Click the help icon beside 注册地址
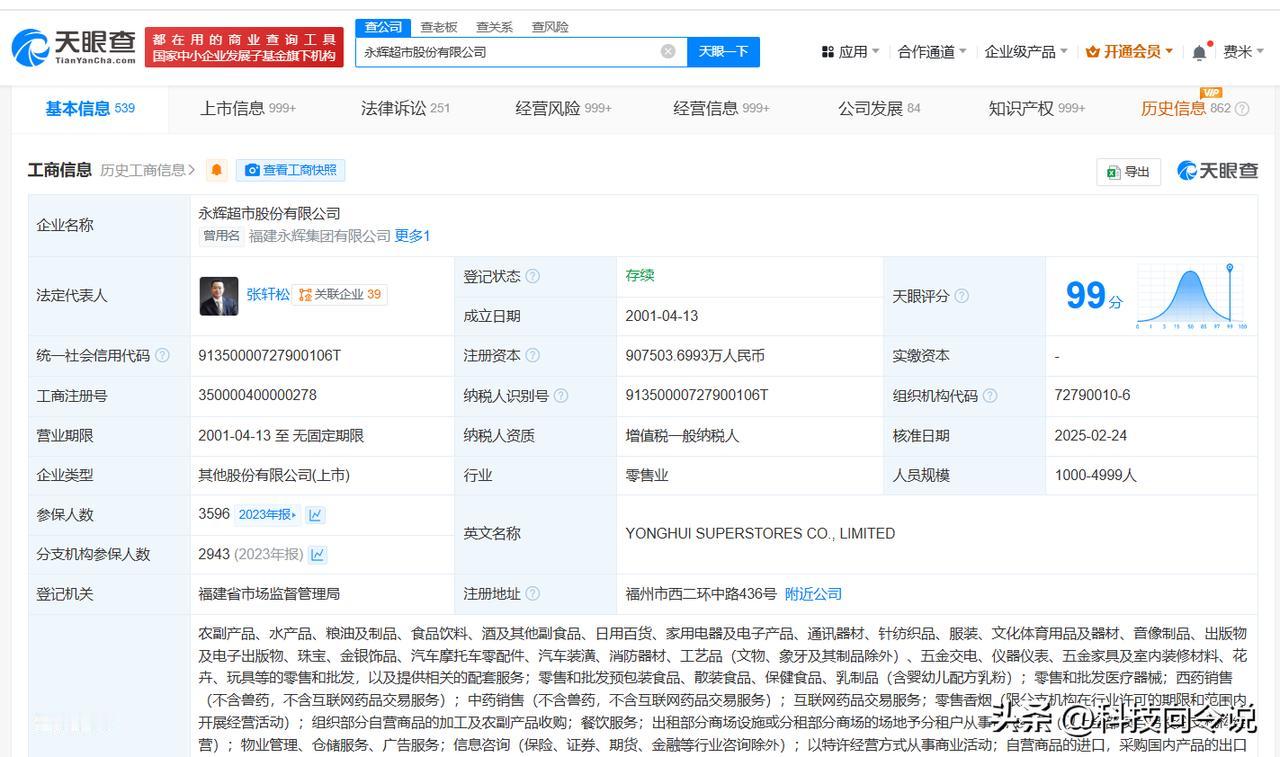 point(533,593)
